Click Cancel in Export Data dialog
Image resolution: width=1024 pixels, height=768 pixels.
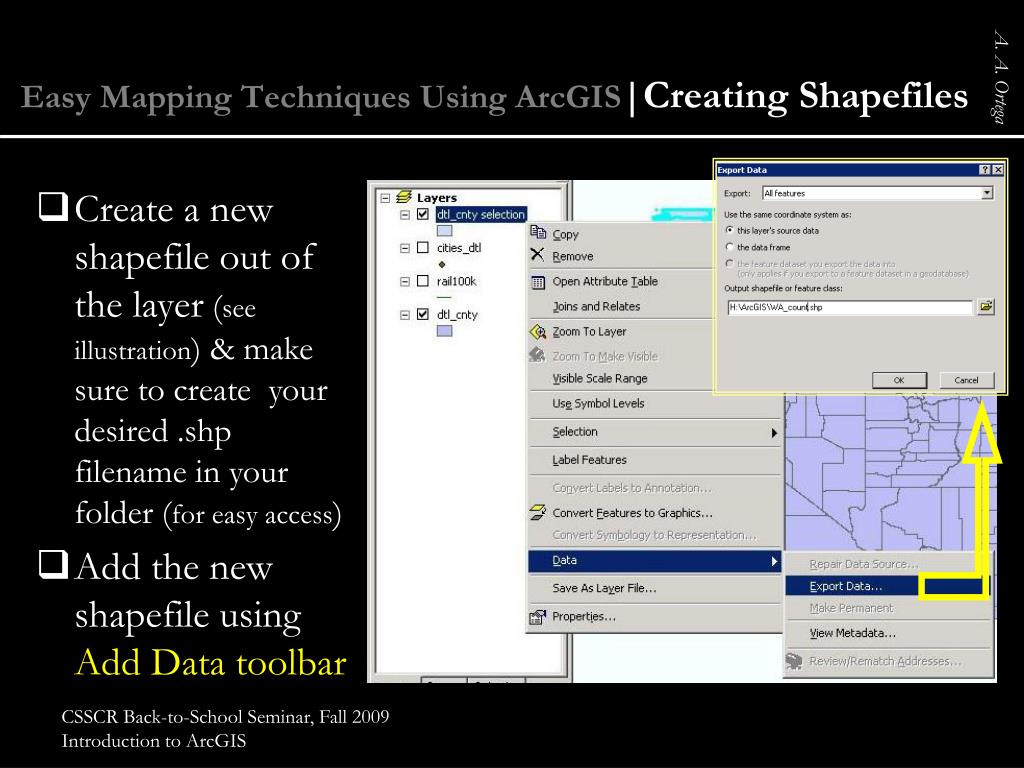coord(967,380)
